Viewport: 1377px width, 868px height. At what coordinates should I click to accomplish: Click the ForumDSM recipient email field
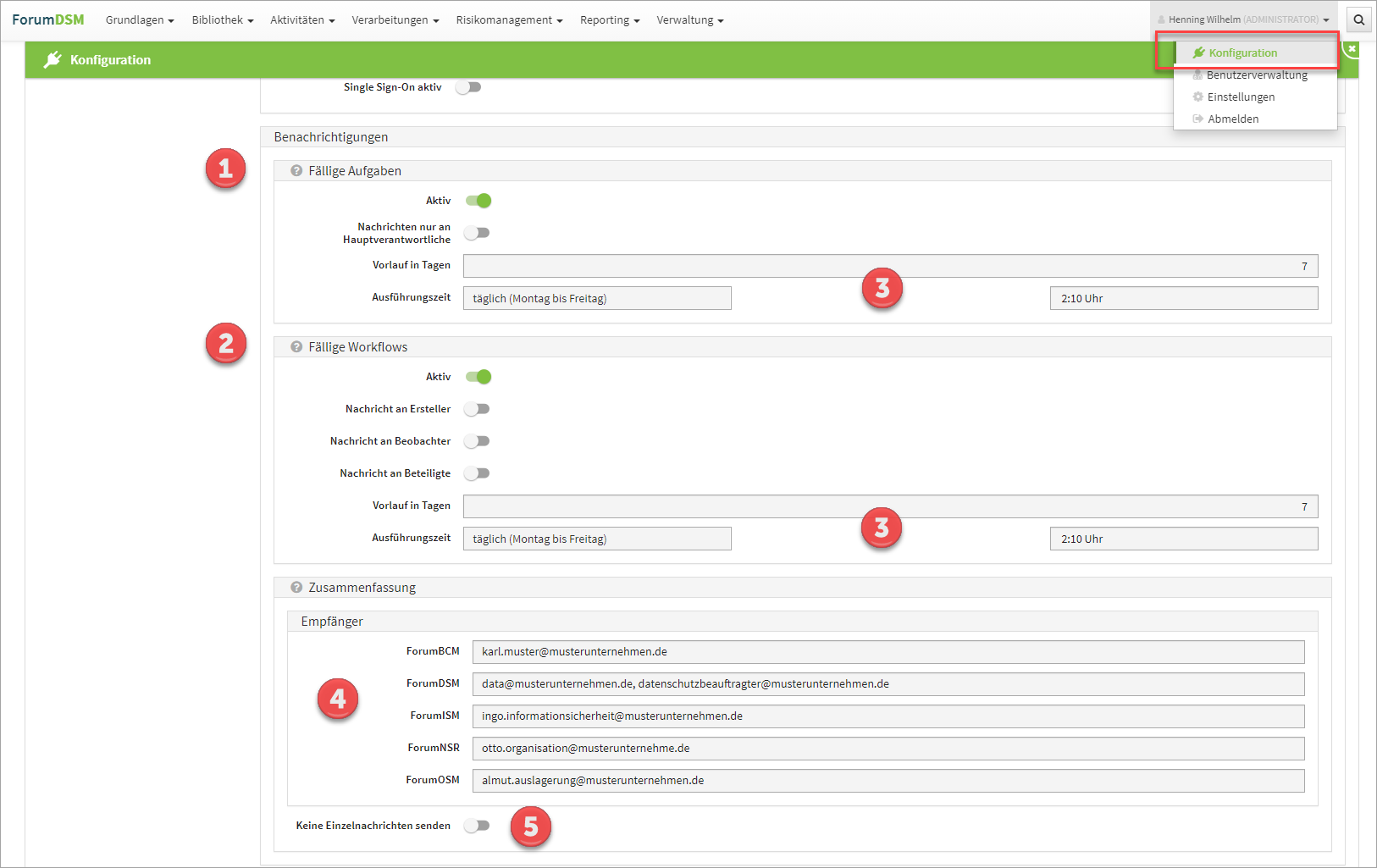(x=888, y=684)
